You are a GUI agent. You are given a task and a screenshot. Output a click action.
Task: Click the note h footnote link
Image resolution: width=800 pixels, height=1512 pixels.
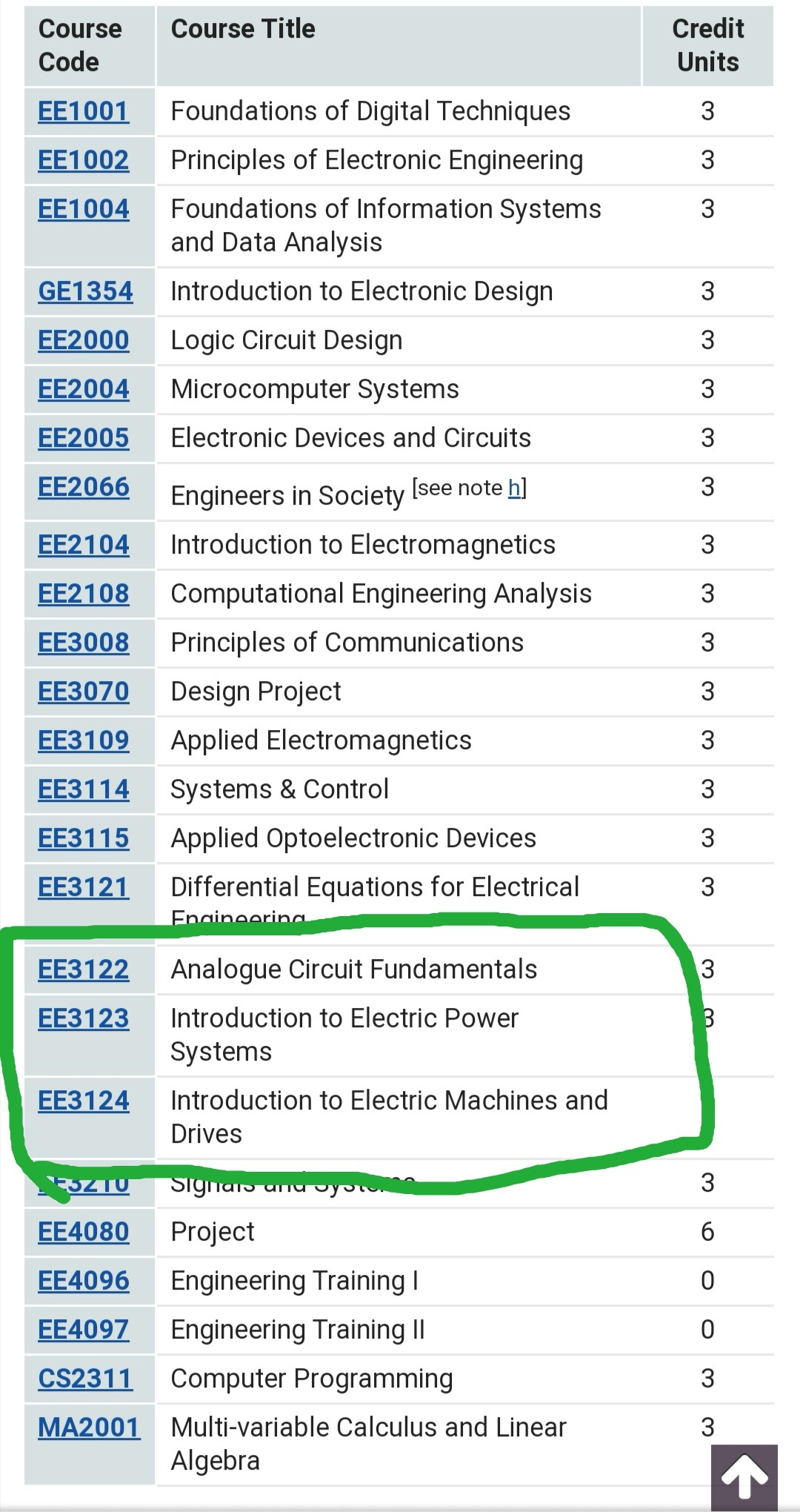[514, 488]
